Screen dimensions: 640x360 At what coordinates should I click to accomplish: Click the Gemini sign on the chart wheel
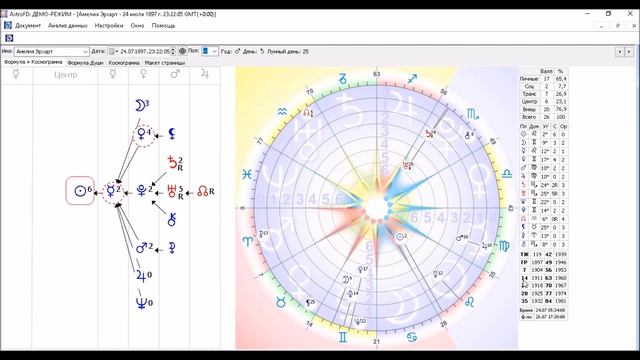point(343,337)
